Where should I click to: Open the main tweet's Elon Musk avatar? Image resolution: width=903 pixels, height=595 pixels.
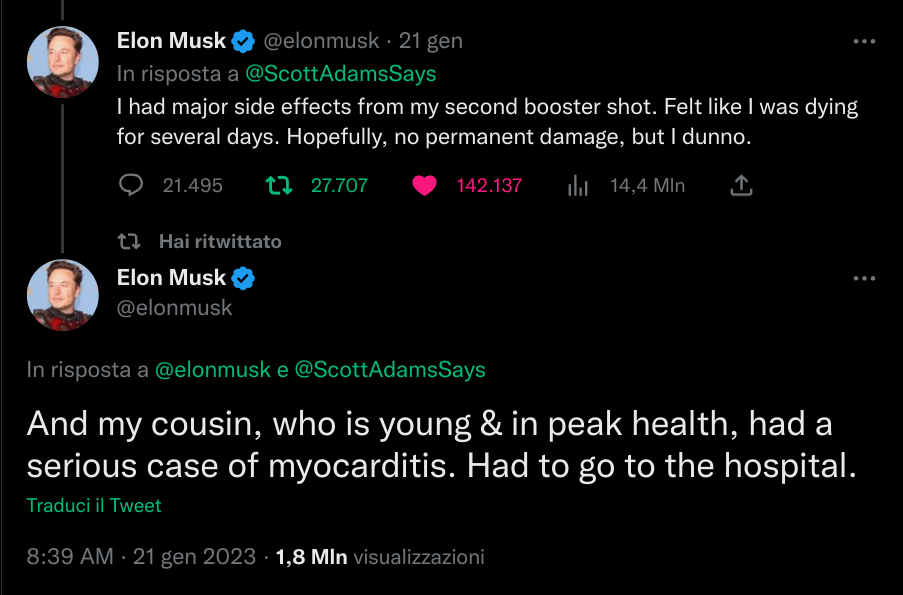62,295
